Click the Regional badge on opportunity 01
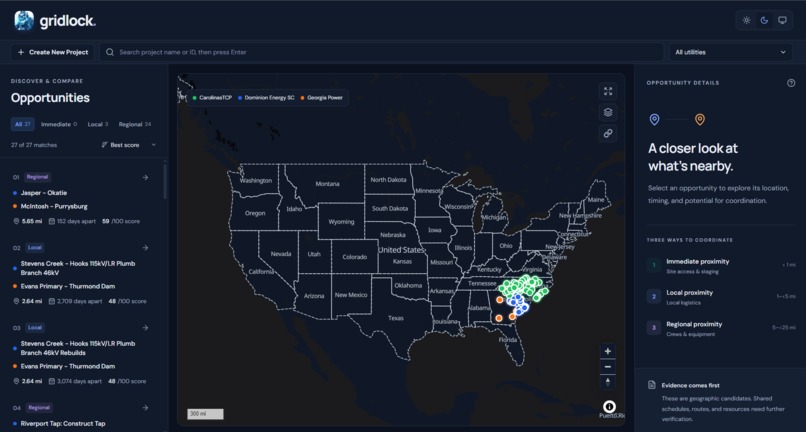Viewport: 806px width, 432px height. point(38,177)
